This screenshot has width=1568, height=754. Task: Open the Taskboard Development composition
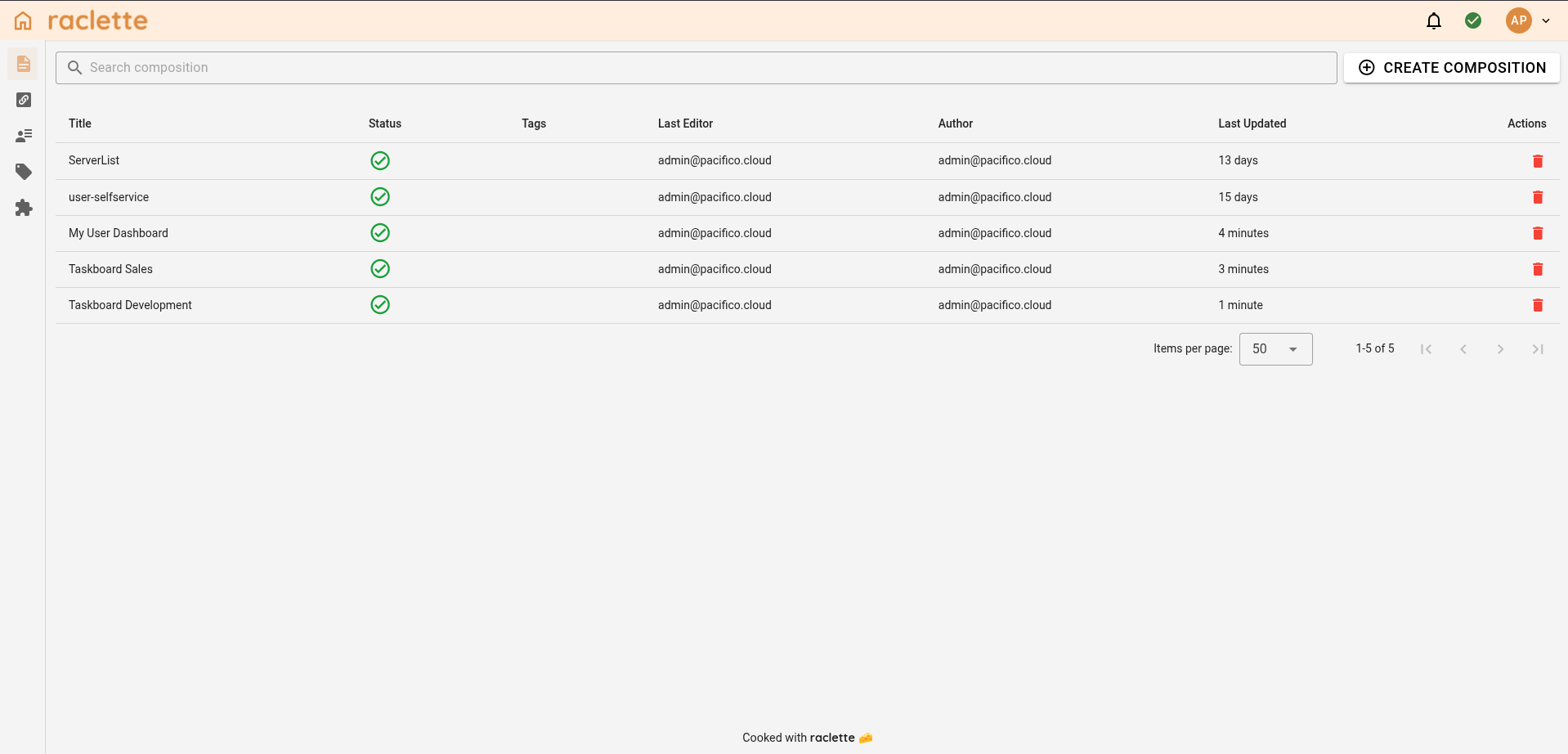point(130,305)
